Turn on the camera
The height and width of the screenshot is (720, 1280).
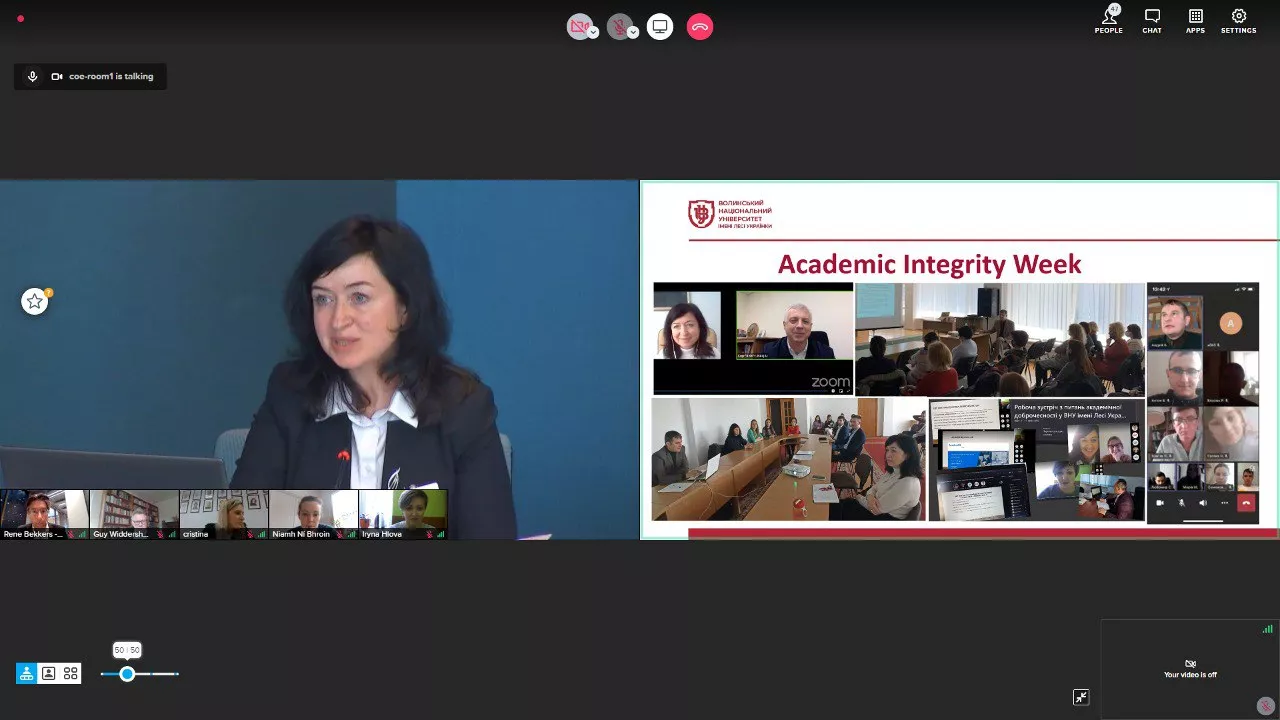pyautogui.click(x=577, y=27)
